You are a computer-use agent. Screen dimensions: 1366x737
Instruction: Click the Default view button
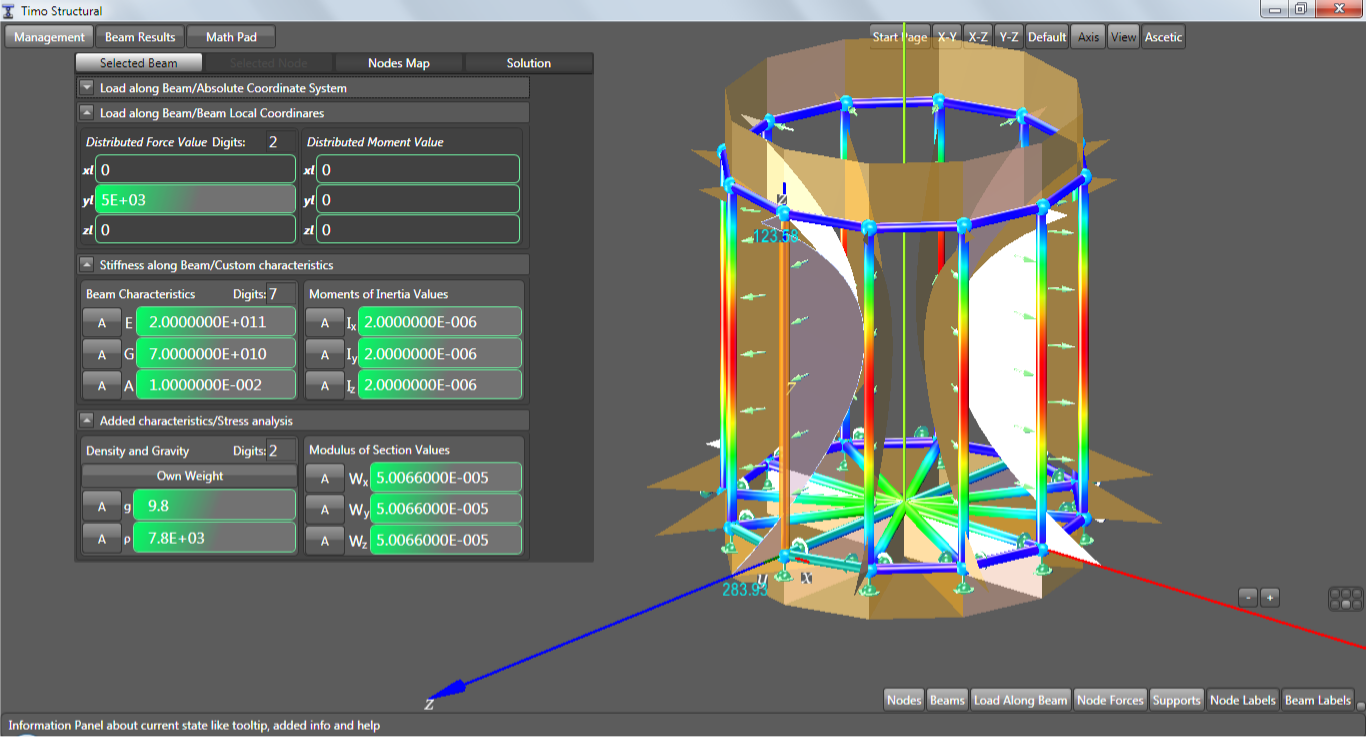(x=1046, y=36)
